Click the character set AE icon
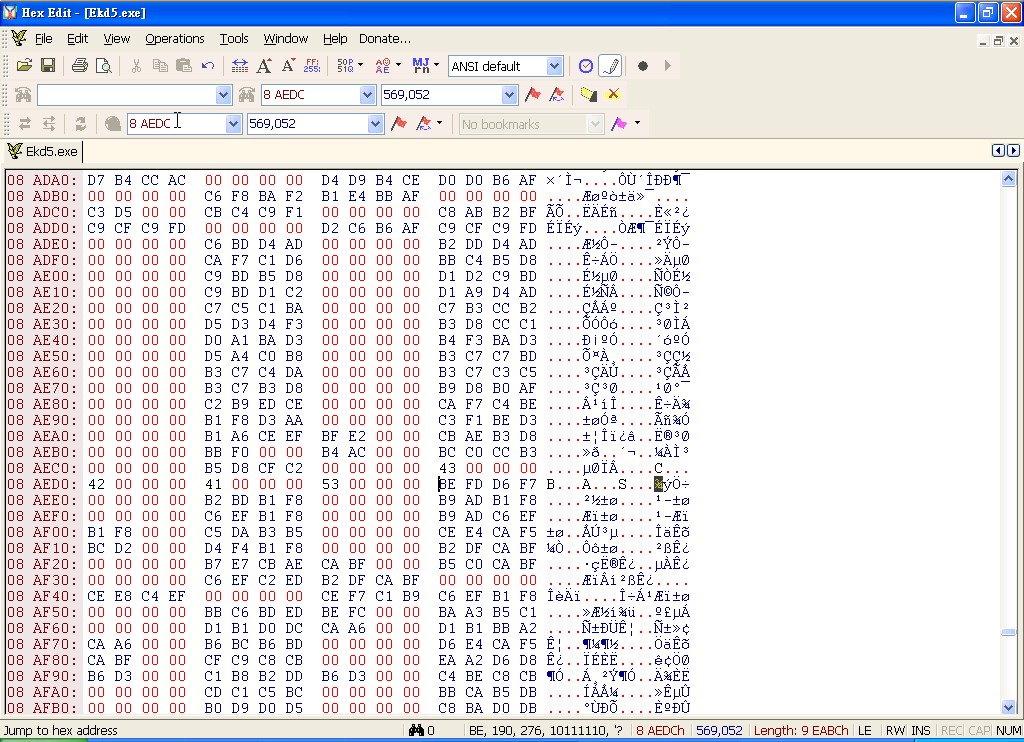1024x742 pixels. click(x=383, y=65)
